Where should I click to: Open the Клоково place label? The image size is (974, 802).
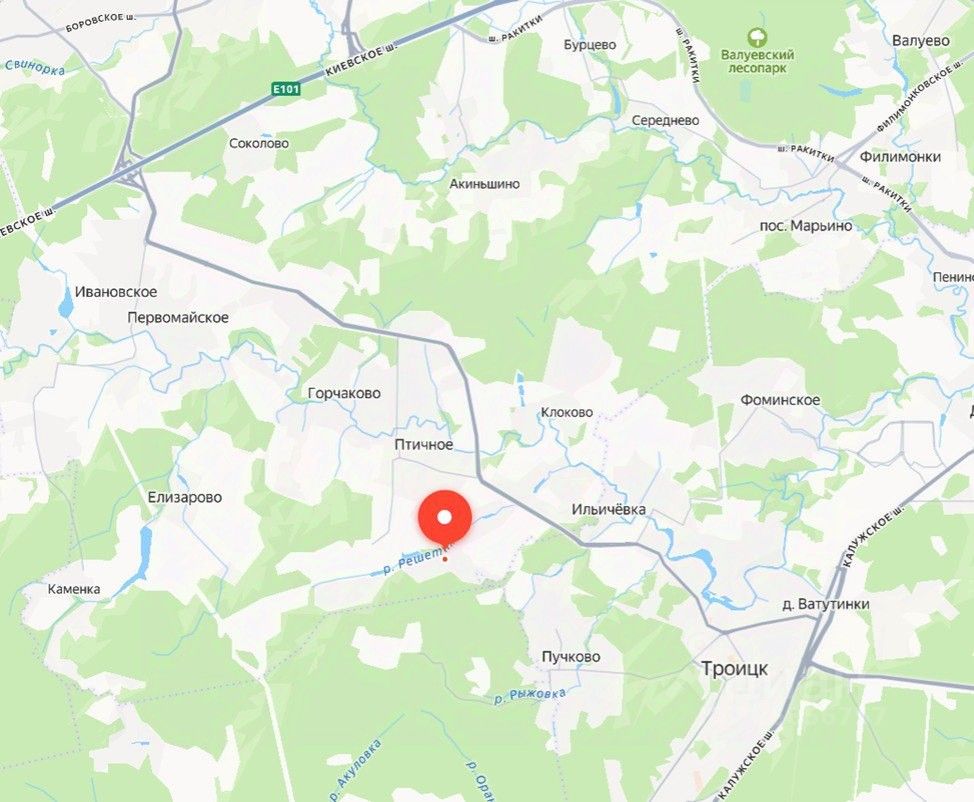coord(567,412)
